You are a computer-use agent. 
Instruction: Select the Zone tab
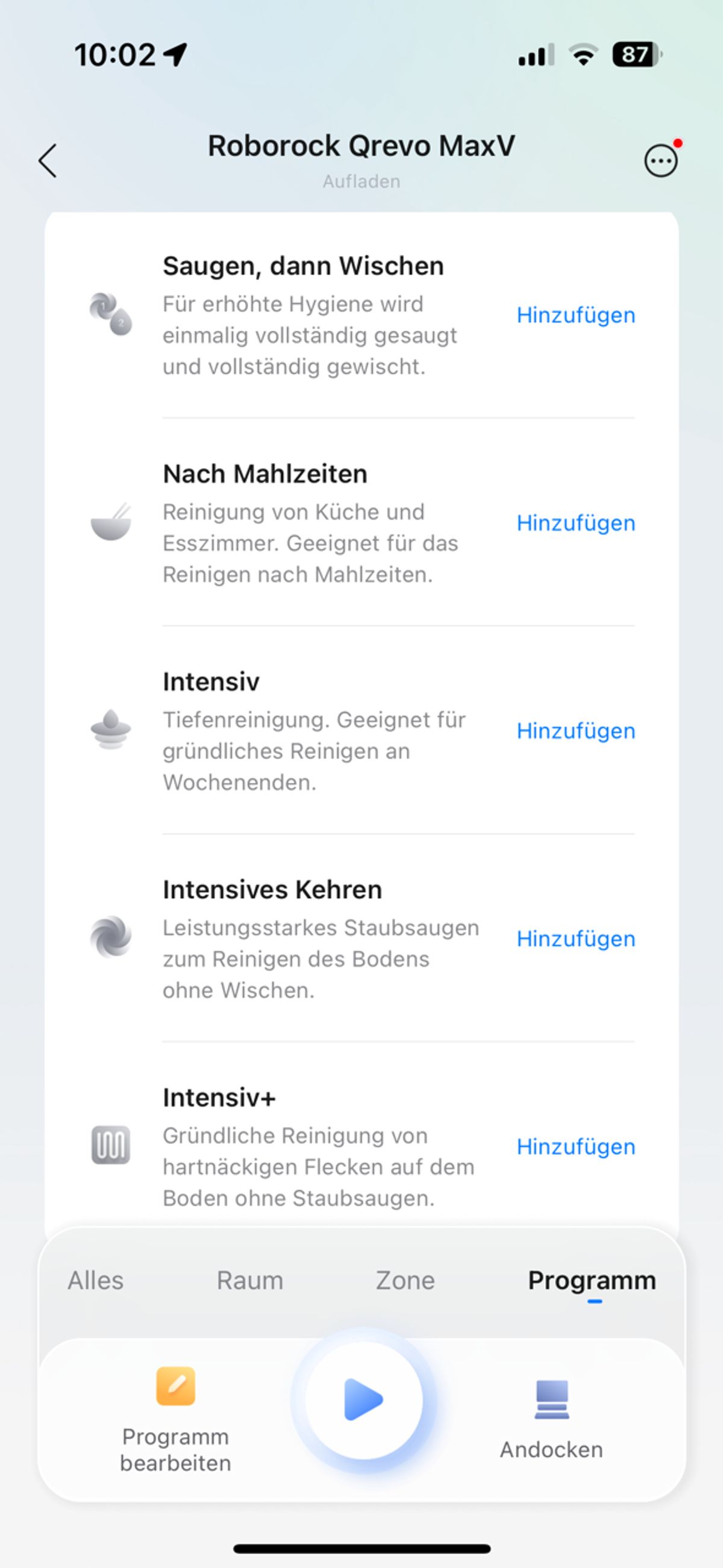pos(405,1280)
